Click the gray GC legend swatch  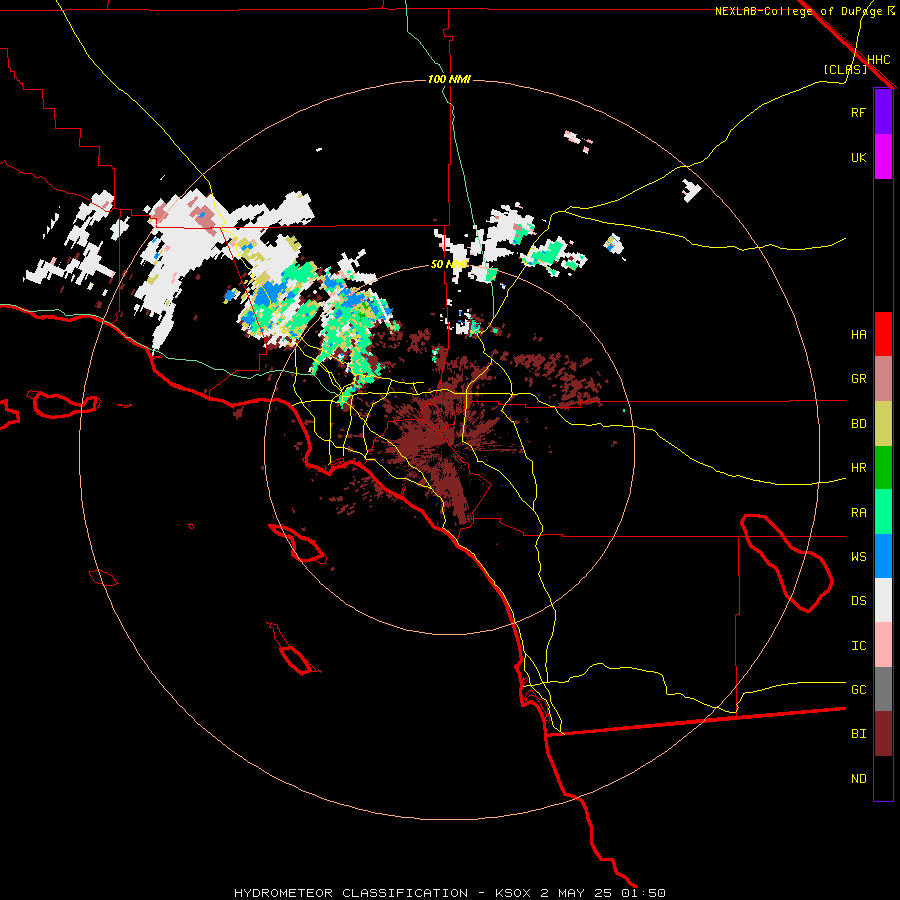coord(883,689)
